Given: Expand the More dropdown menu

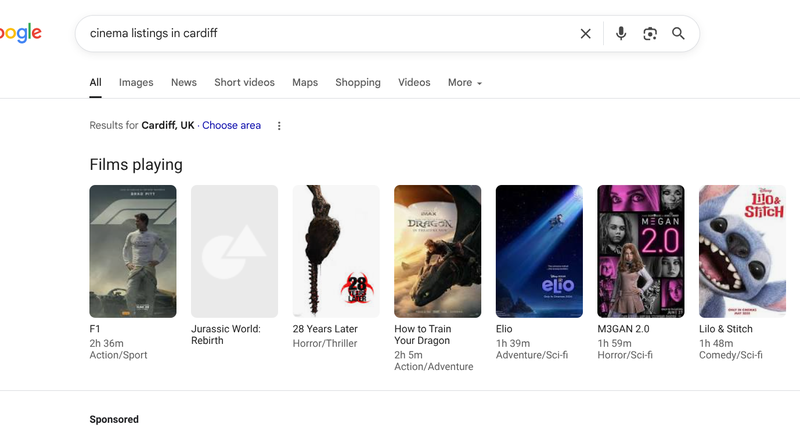Looking at the screenshot, I should [465, 83].
